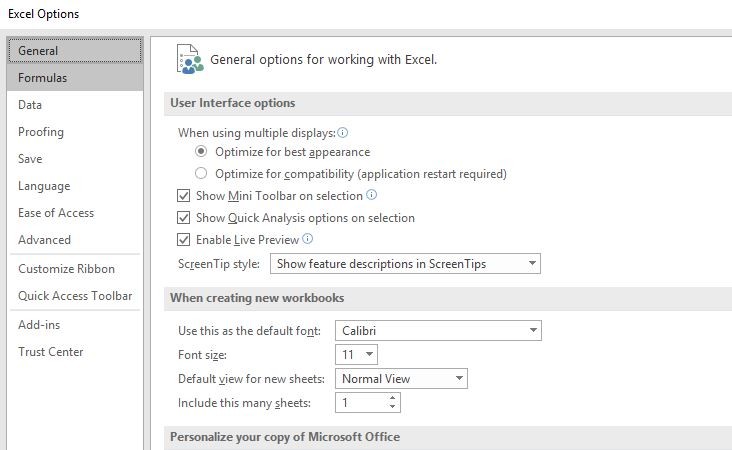Toggle Show Quick Analysis options checkbox
Screen dimensions: 732x450
coord(183,218)
